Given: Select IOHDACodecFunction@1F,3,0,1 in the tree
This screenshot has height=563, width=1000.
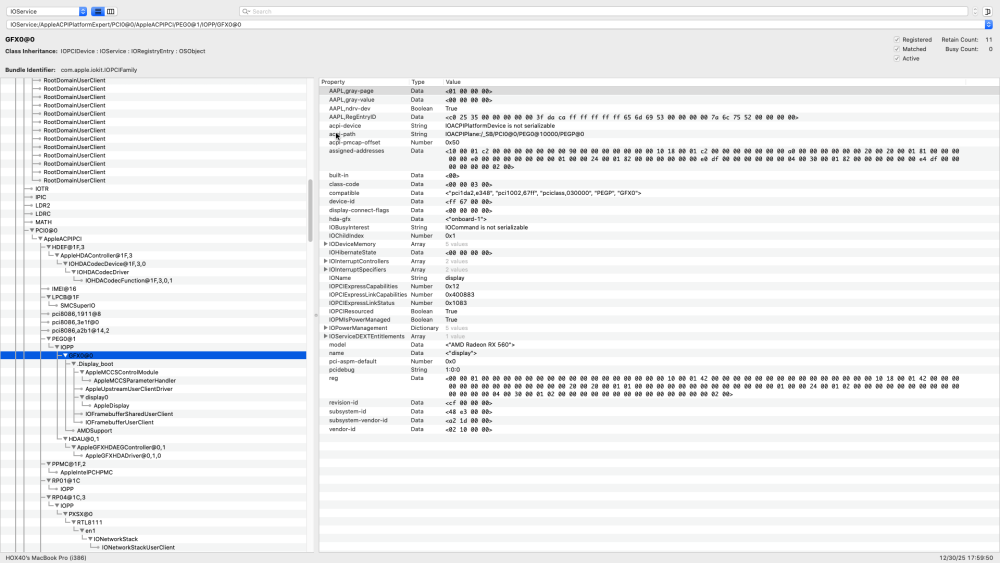Looking at the screenshot, I should 129,281.
